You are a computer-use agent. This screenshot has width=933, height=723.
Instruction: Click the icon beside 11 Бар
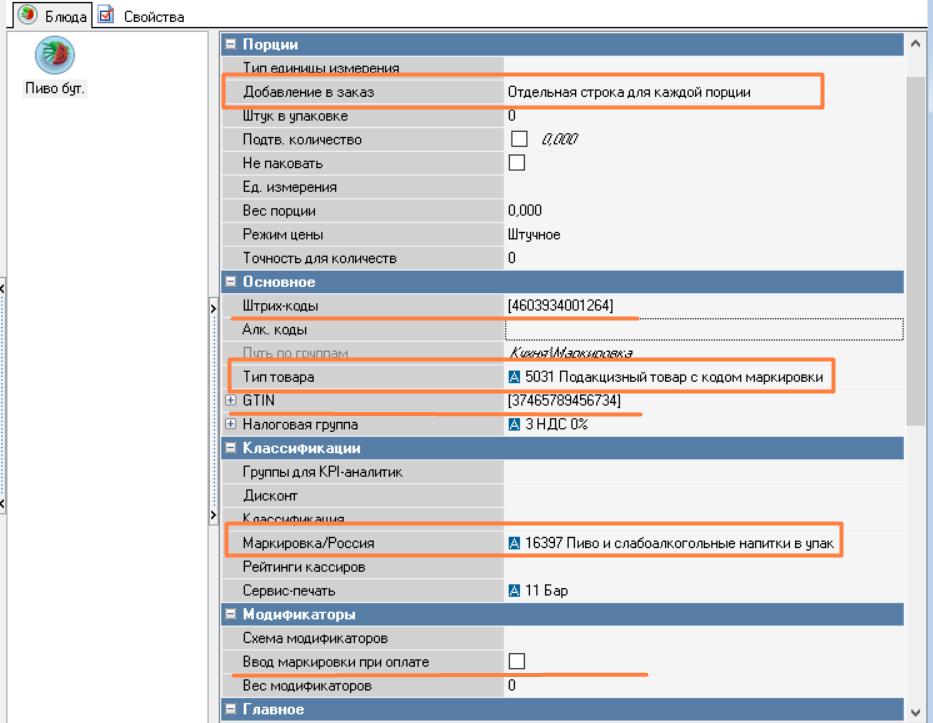coord(514,591)
